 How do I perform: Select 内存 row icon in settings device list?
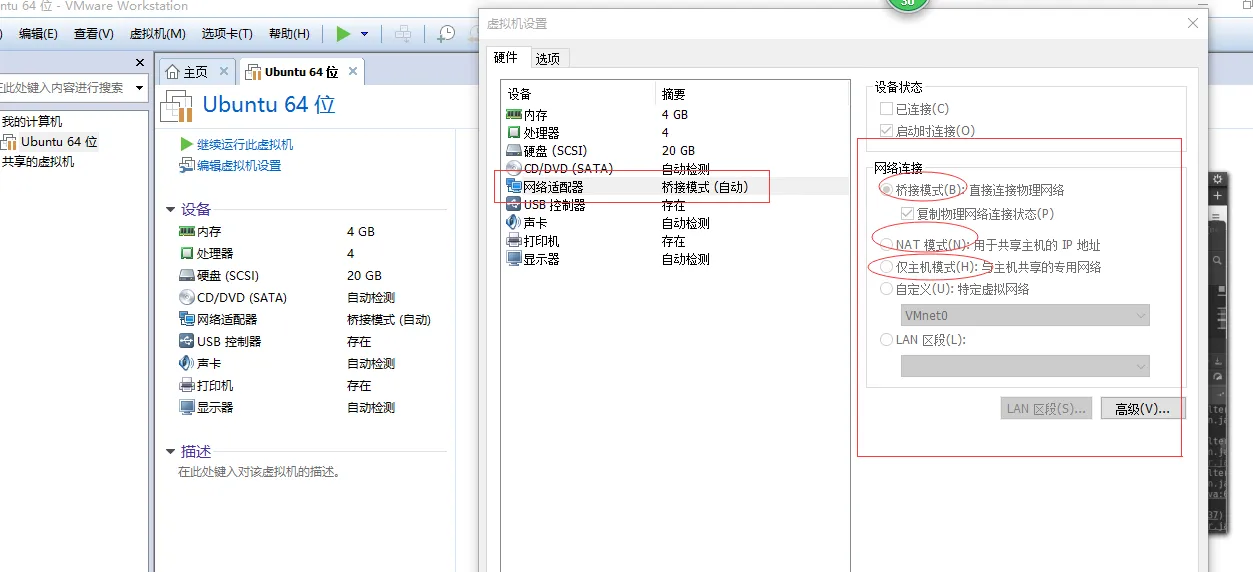pyautogui.click(x=514, y=115)
